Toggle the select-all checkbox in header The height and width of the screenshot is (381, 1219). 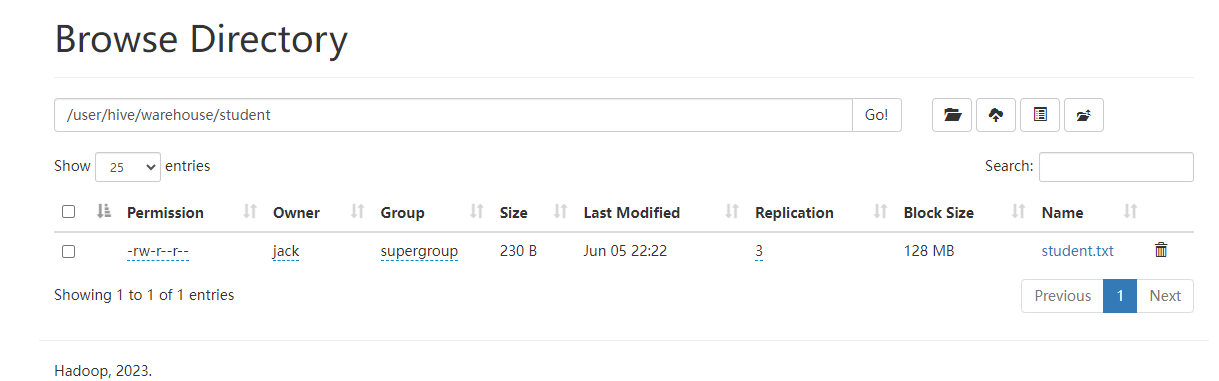point(68,212)
